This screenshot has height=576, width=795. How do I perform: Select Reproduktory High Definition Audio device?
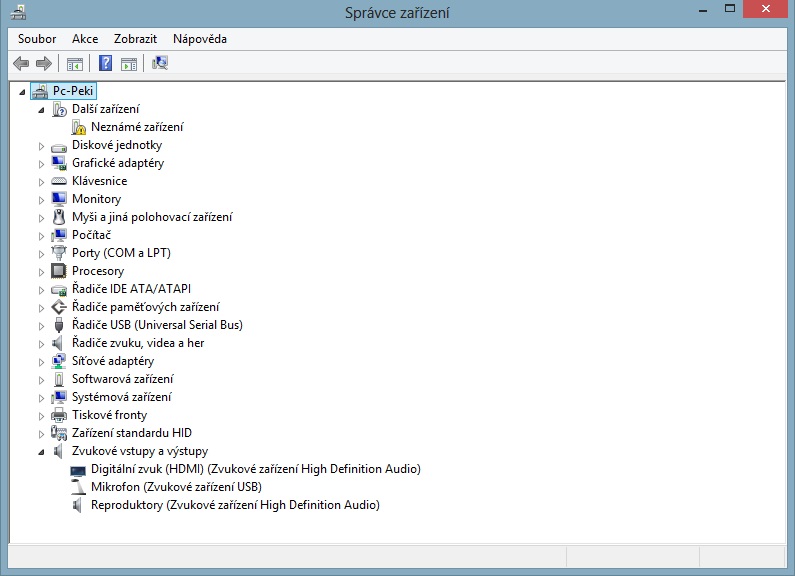tap(235, 505)
